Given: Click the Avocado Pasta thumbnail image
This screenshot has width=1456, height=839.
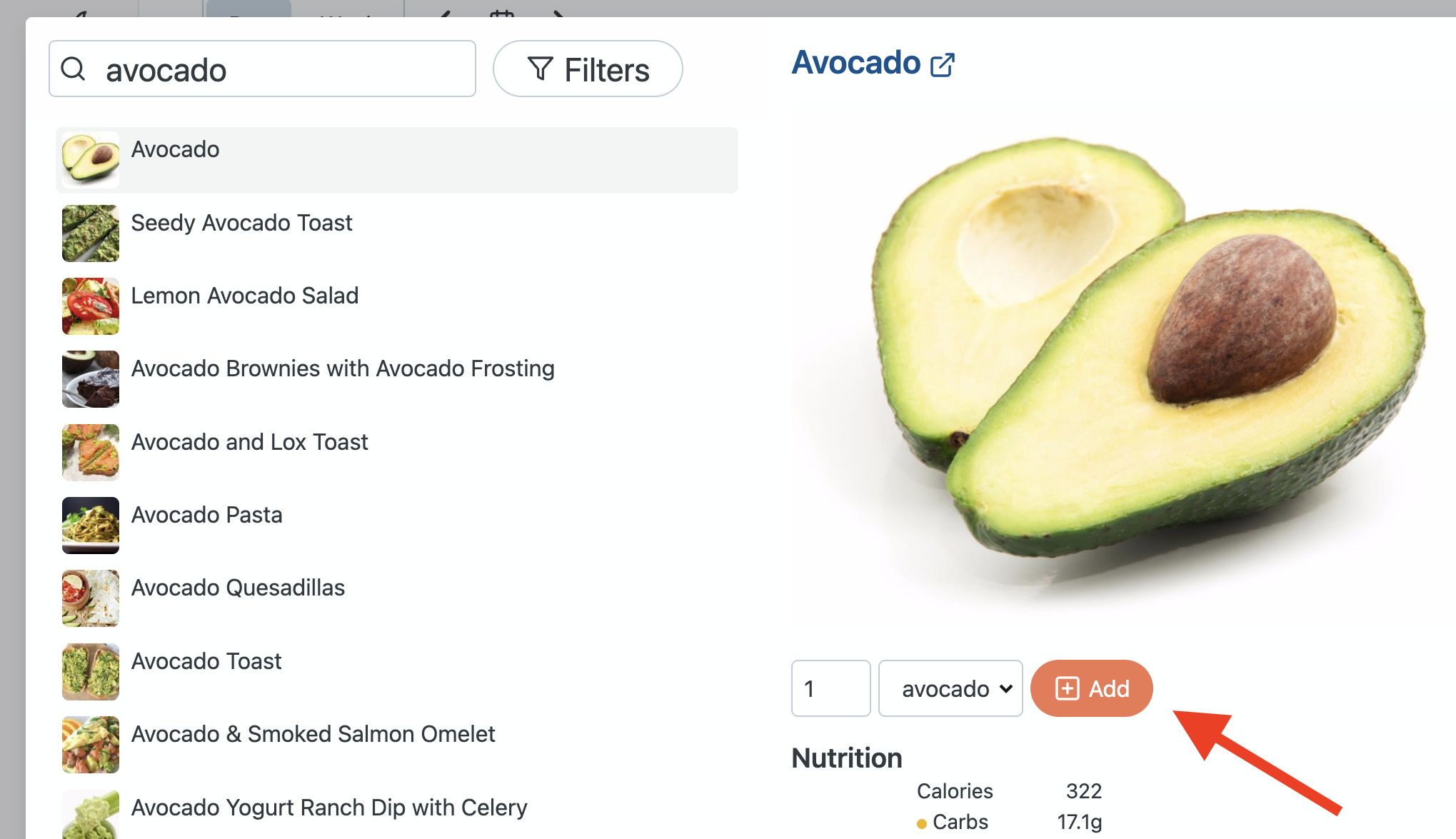Looking at the screenshot, I should (91, 526).
